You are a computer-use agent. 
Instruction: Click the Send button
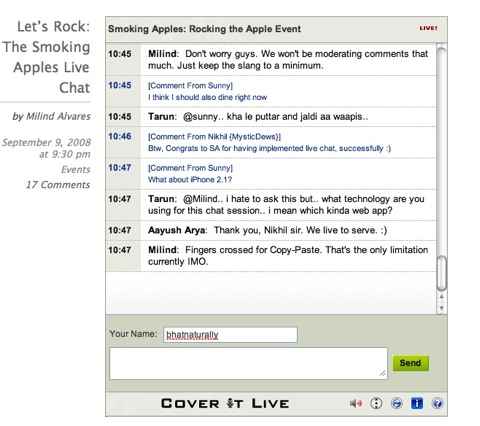410,363
